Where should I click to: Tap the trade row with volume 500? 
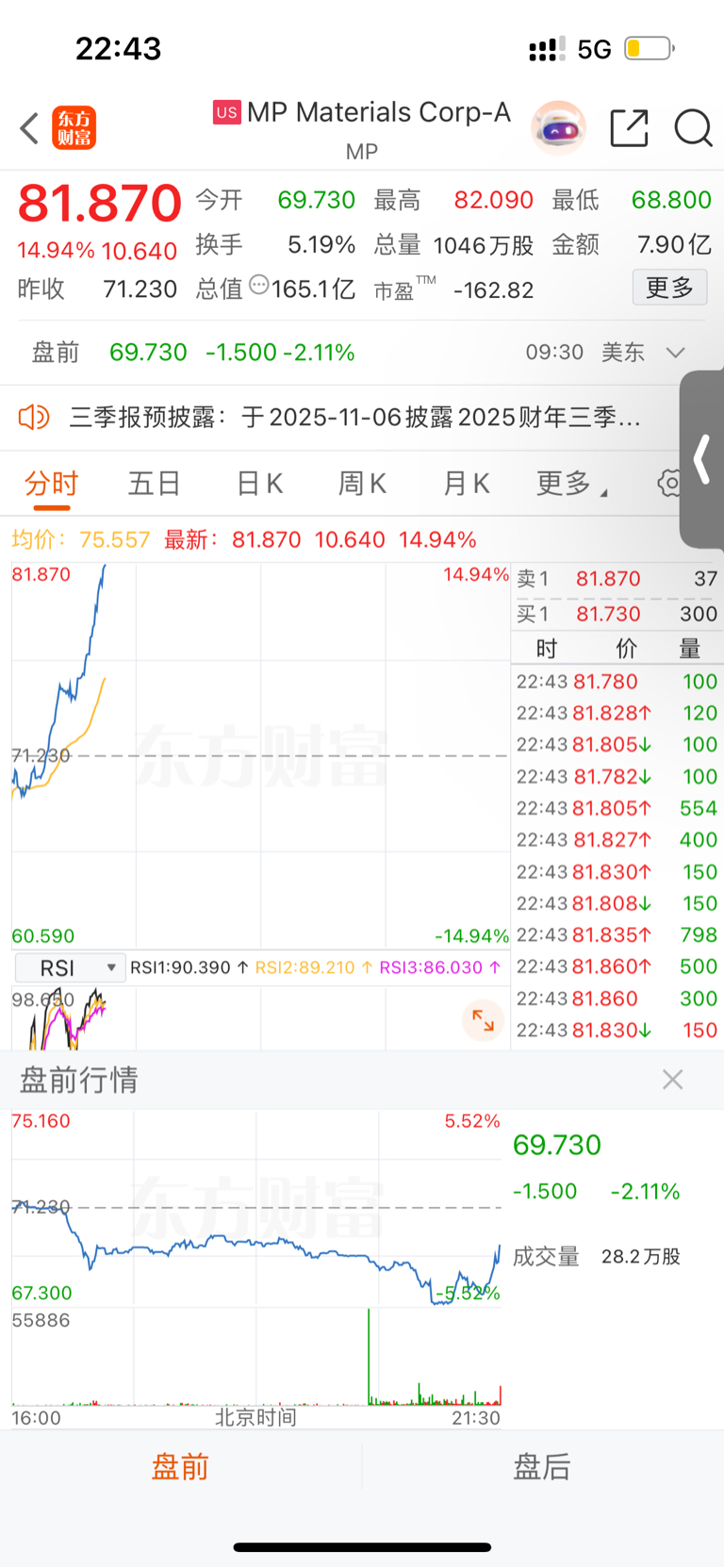click(617, 966)
